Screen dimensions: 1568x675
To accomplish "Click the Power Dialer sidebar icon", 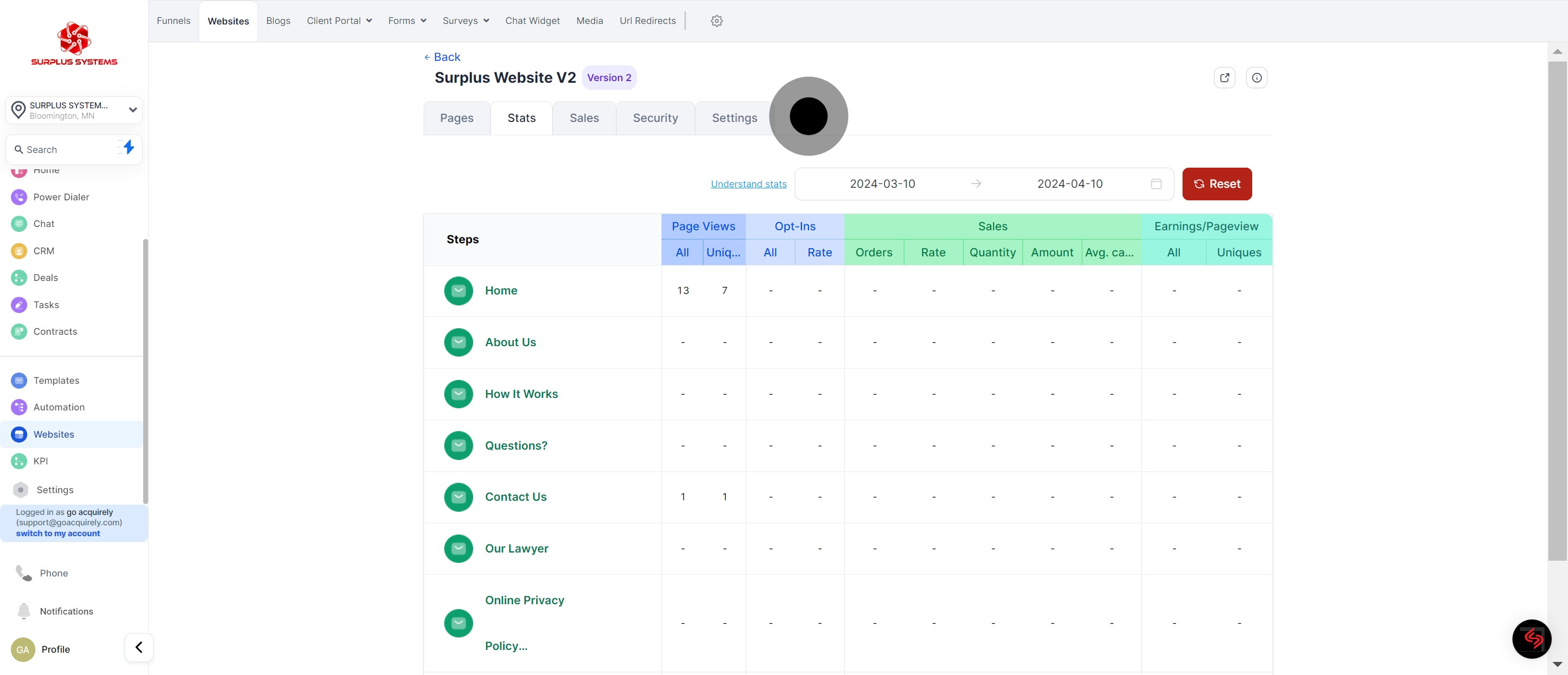I will [19, 197].
